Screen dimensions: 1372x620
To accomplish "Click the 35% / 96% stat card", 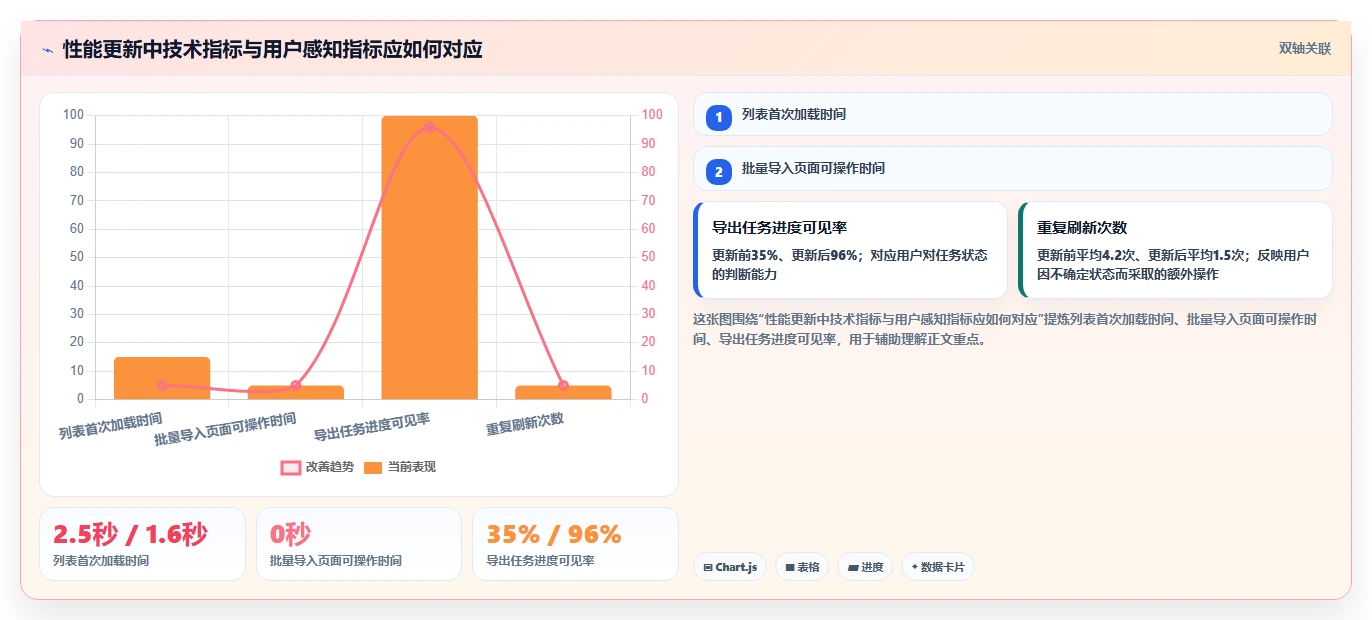I will pos(575,544).
